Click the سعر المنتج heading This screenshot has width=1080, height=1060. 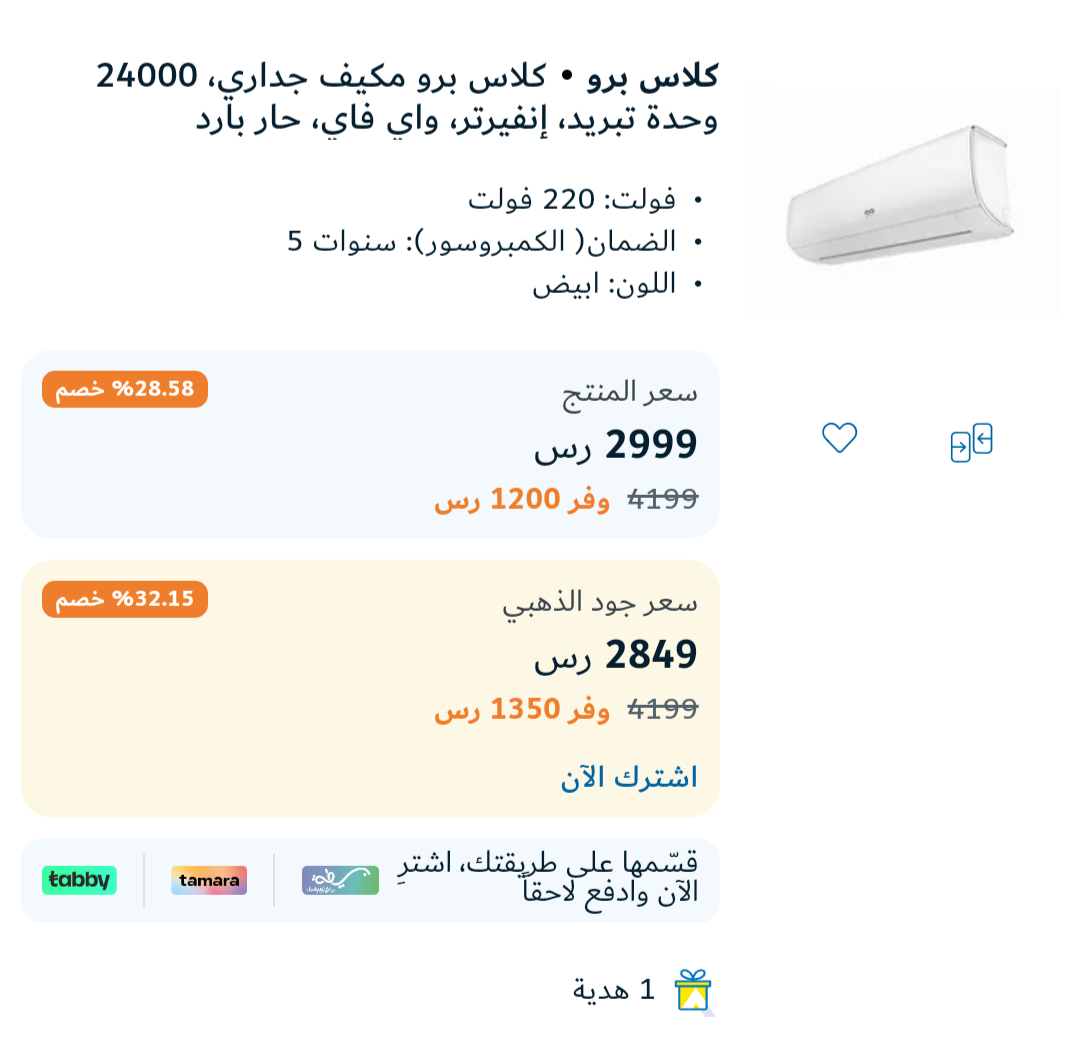point(630,393)
